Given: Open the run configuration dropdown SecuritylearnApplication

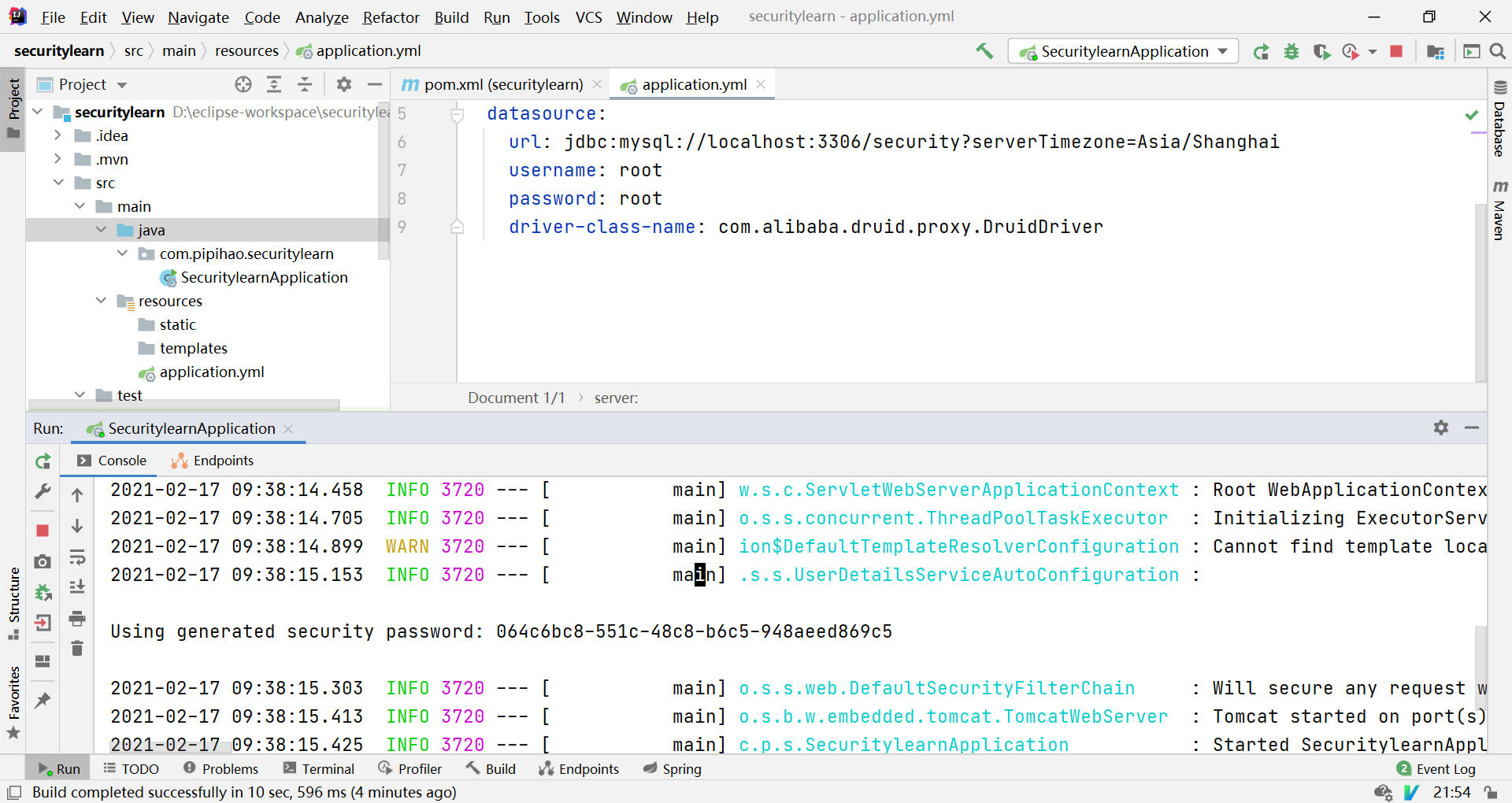Looking at the screenshot, I should click(1124, 52).
